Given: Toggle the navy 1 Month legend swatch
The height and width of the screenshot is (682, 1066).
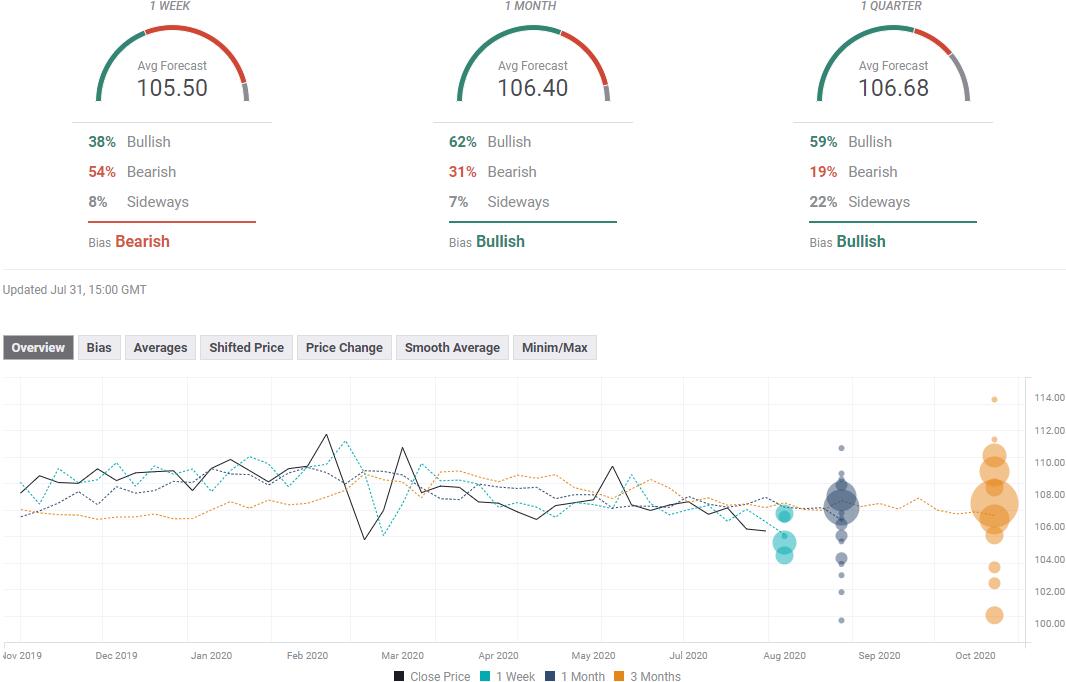Looking at the screenshot, I should [550, 676].
